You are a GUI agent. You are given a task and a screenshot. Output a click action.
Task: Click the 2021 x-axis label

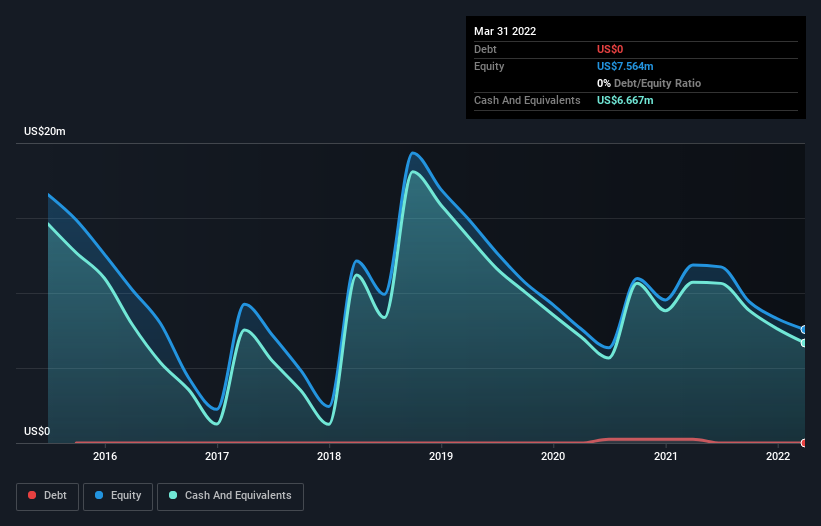tap(665, 456)
